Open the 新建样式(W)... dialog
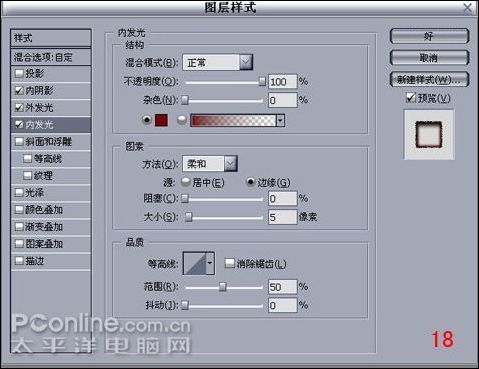This screenshot has height=369, width=479. click(x=429, y=80)
